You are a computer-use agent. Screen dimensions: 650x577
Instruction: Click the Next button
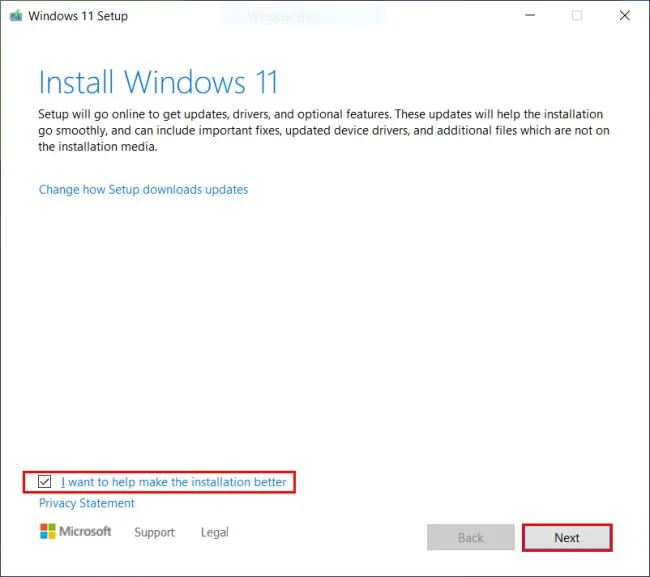567,538
